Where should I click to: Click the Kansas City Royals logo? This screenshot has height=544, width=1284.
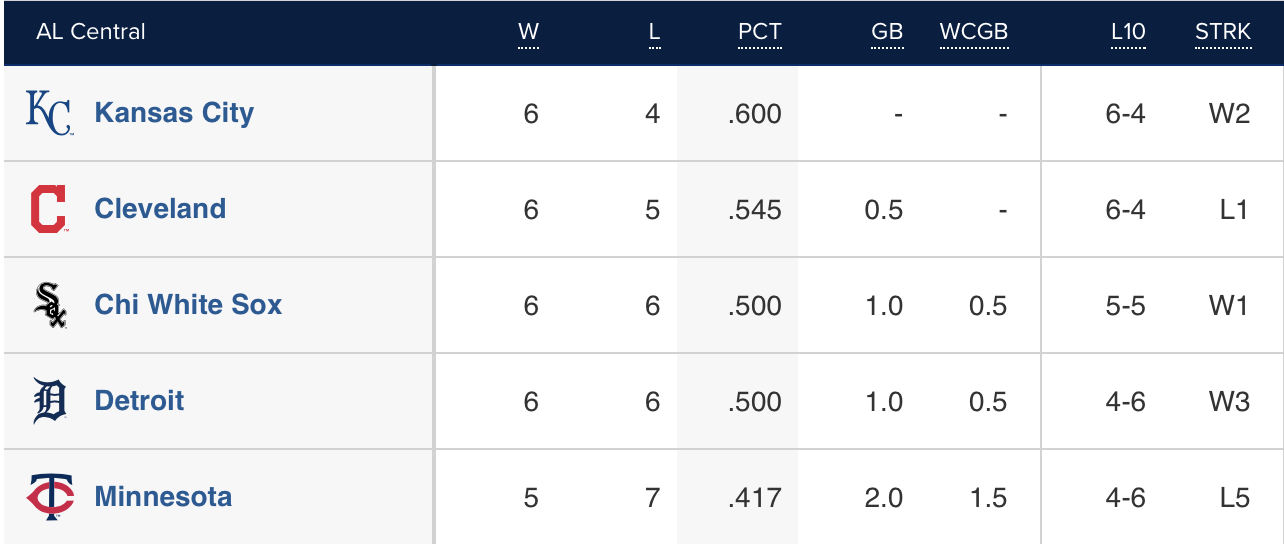click(x=49, y=113)
